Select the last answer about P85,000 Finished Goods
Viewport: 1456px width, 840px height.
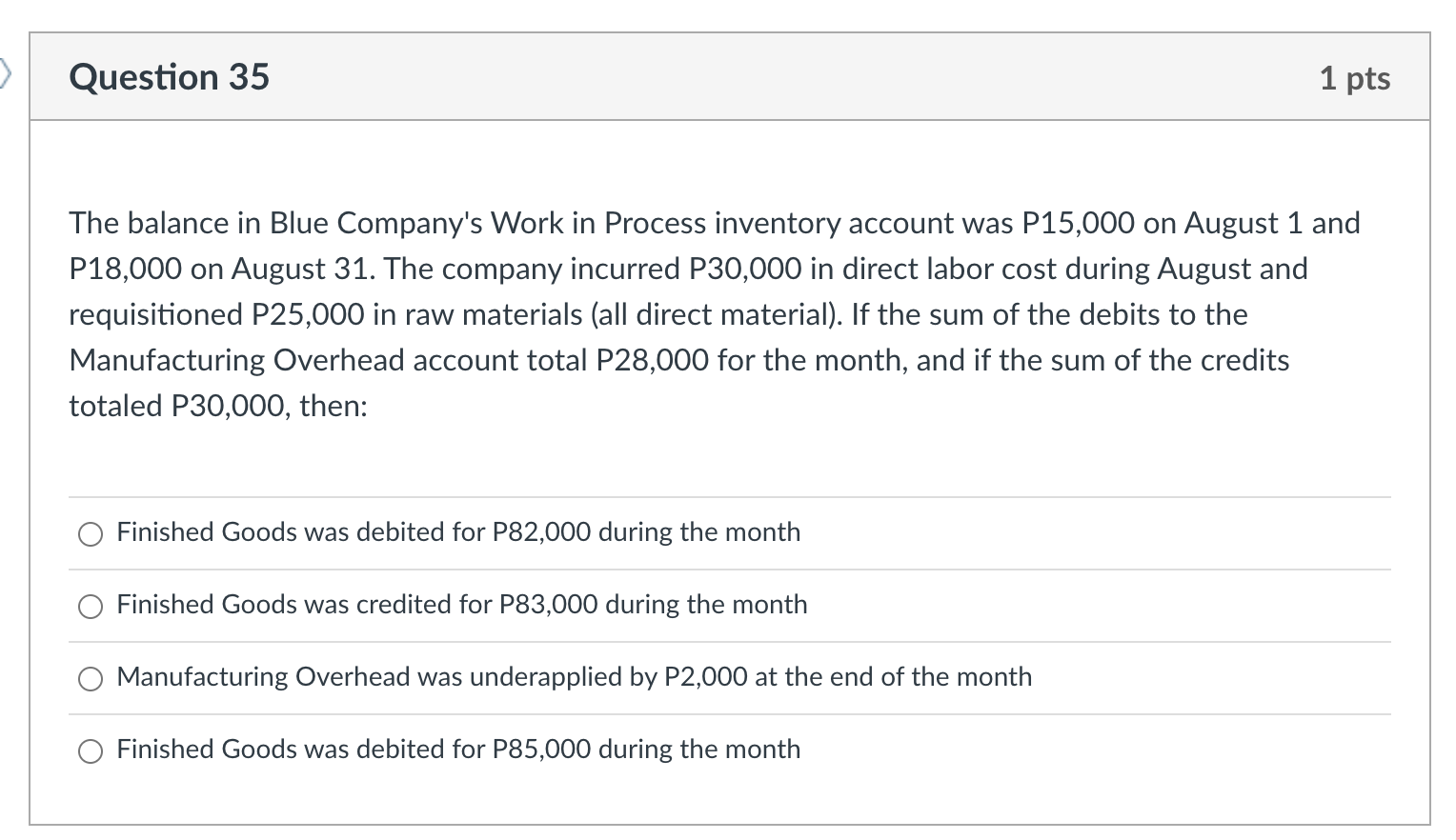coord(91,750)
